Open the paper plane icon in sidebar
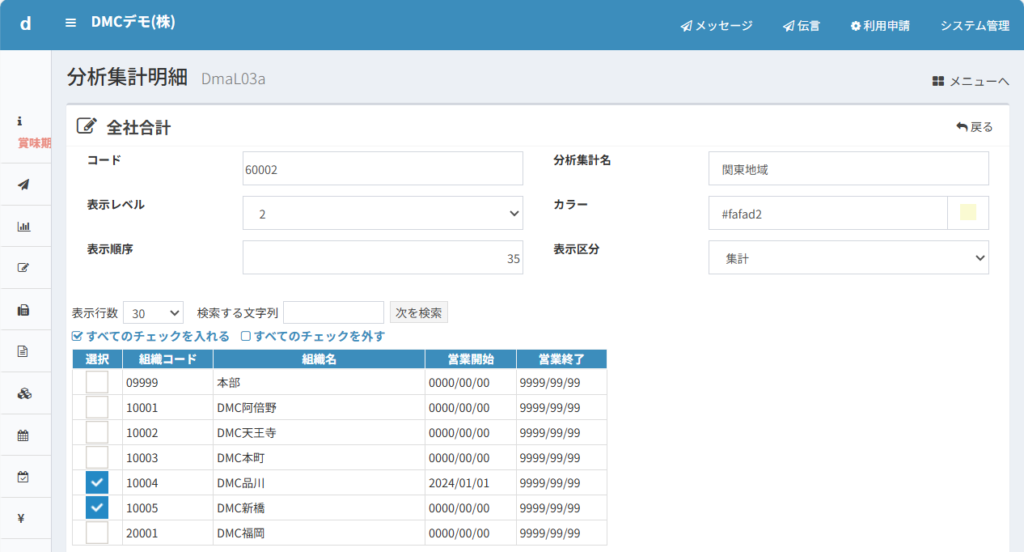 point(24,184)
